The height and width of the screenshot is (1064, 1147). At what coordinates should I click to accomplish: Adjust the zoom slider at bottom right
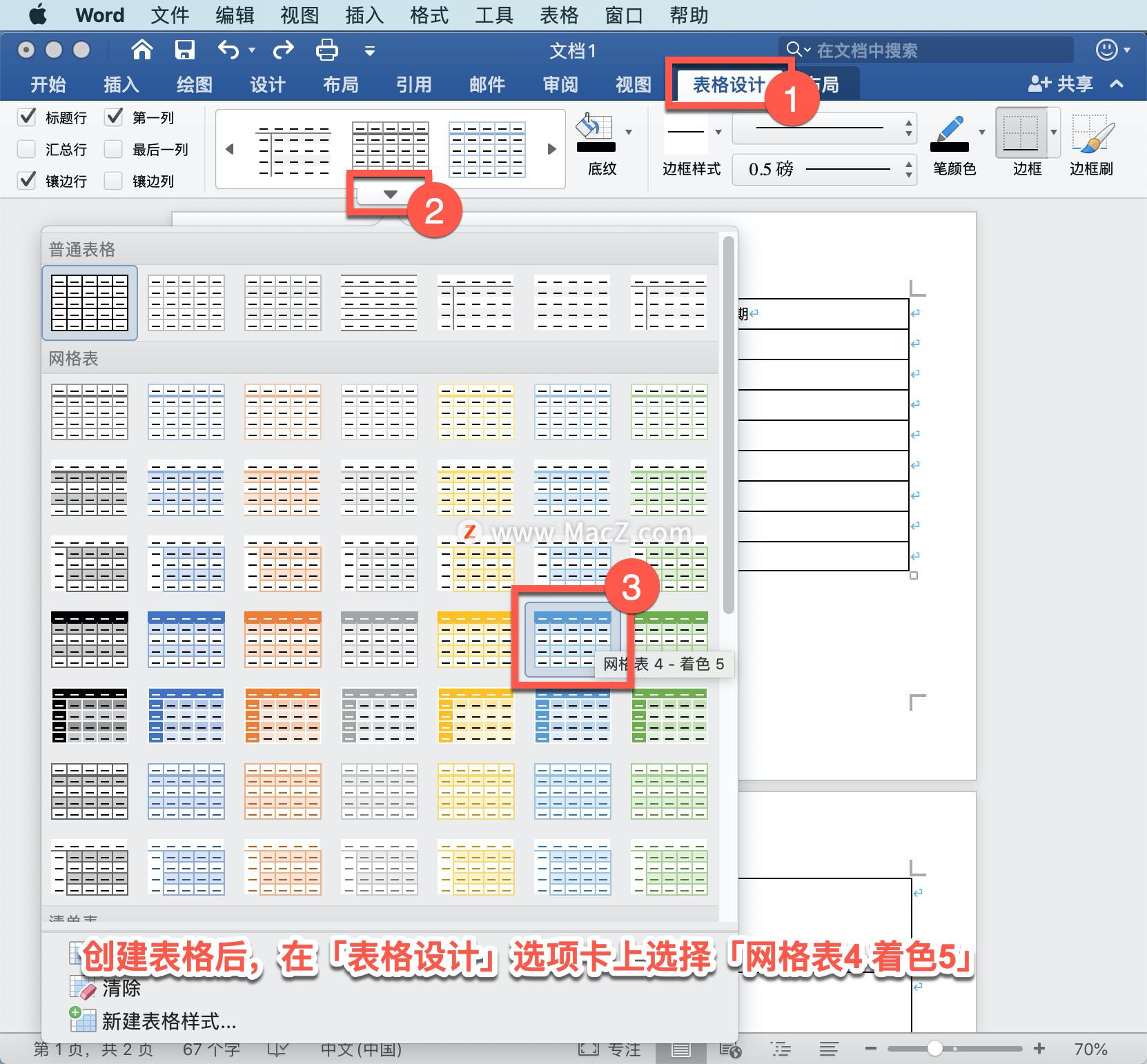coord(935,1049)
